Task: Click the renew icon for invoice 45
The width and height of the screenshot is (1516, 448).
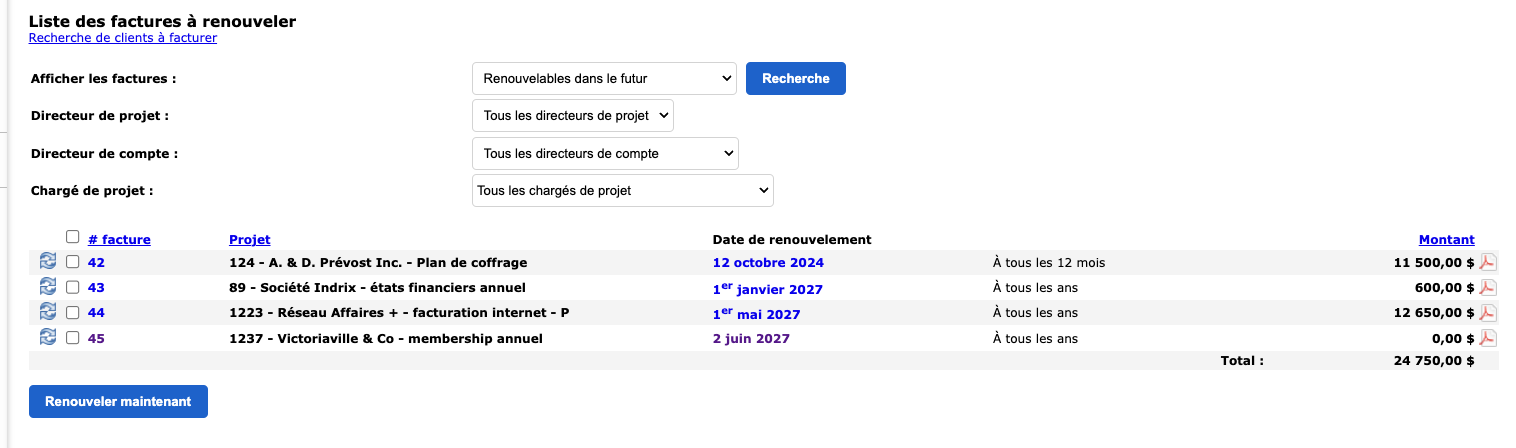Action: (x=48, y=338)
